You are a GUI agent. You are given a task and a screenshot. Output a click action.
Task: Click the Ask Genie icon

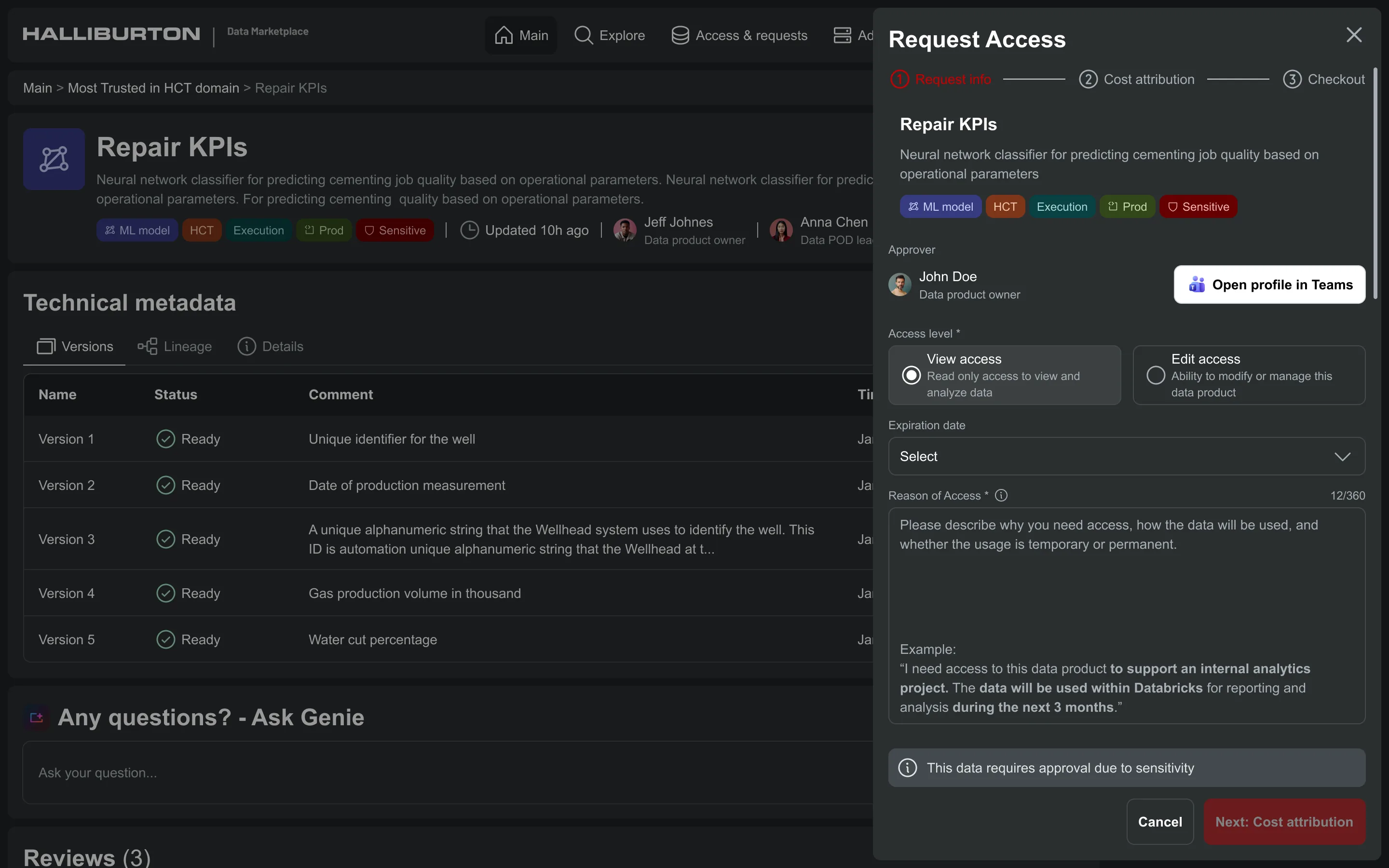tap(36, 718)
